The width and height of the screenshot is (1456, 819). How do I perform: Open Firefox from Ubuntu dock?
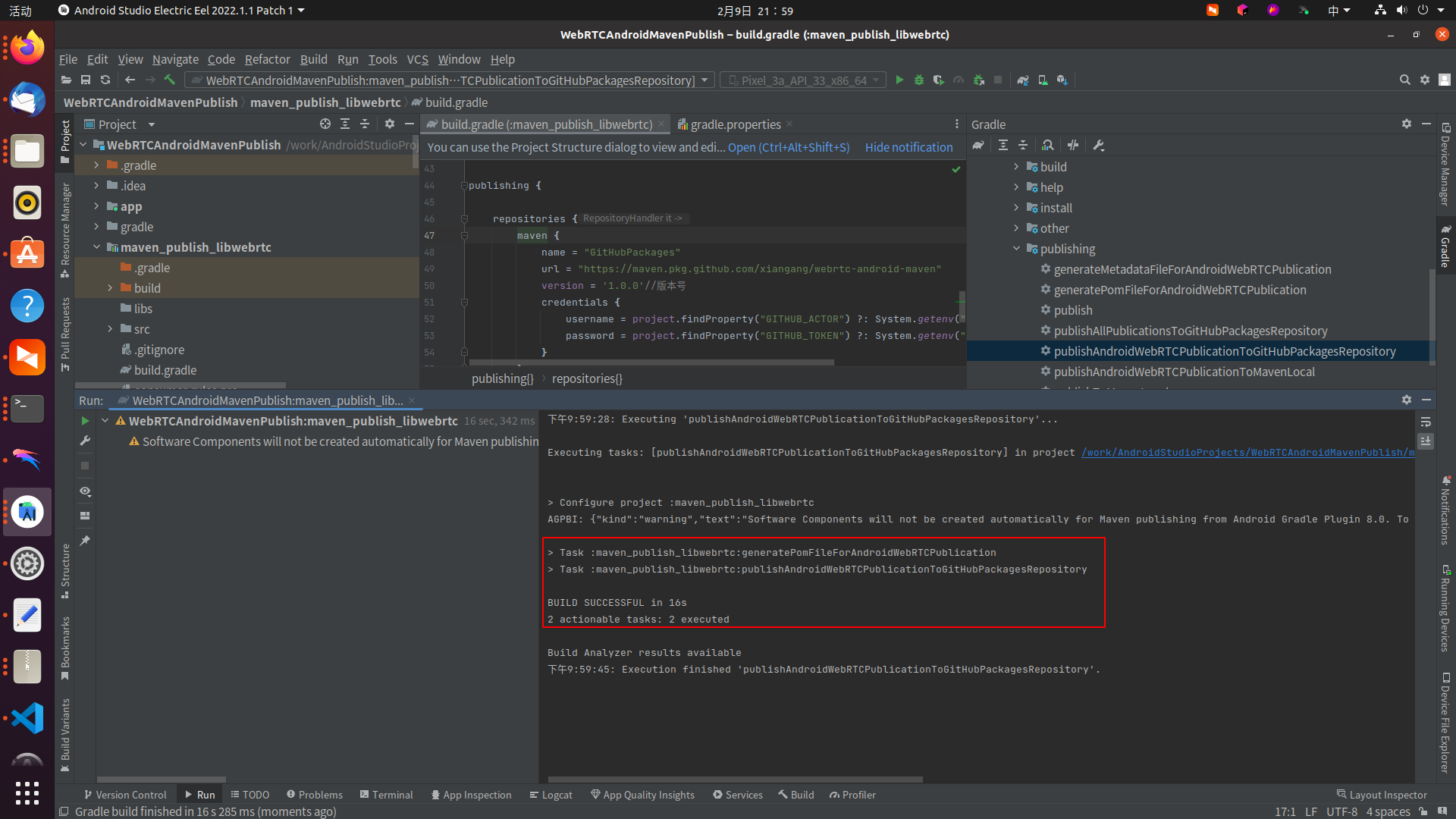(27, 49)
